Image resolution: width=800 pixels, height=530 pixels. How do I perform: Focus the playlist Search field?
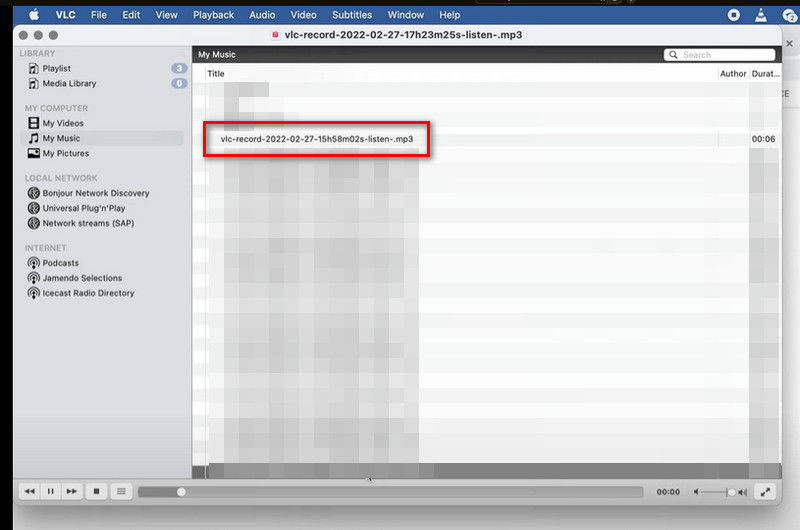tap(719, 55)
